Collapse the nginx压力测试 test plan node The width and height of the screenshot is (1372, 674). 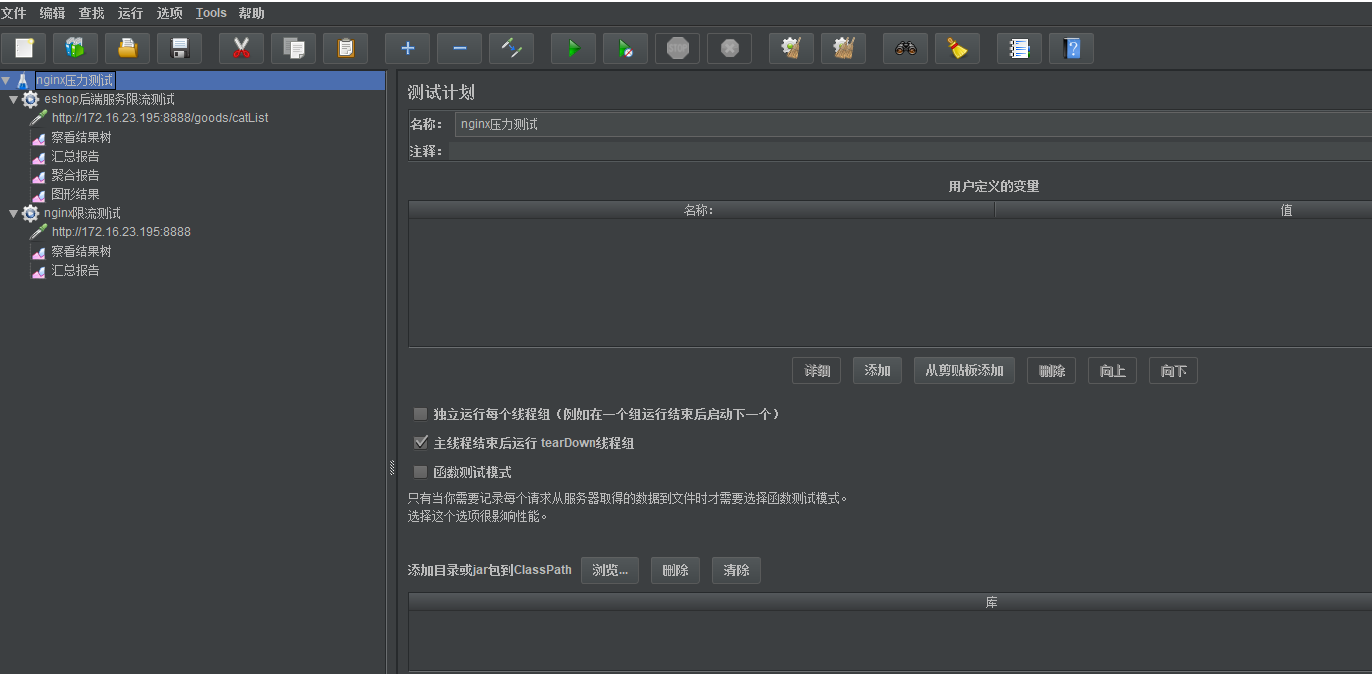click(8, 79)
